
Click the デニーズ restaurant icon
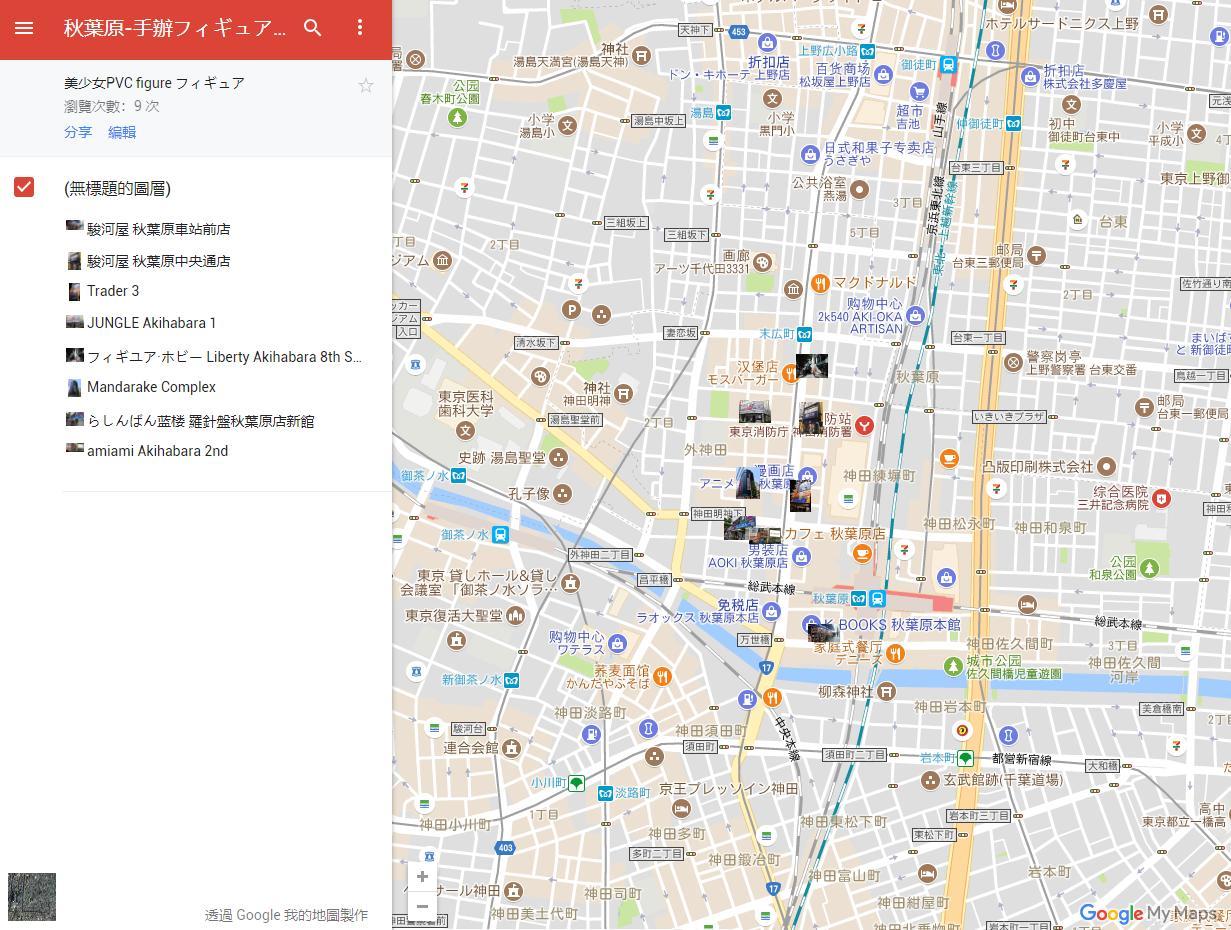895,654
